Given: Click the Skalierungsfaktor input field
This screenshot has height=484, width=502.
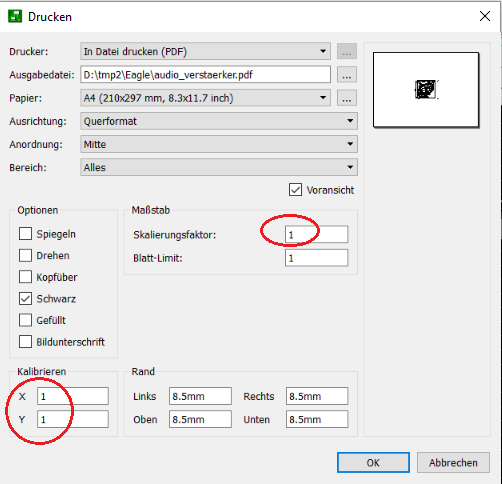Looking at the screenshot, I should click(x=316, y=235).
